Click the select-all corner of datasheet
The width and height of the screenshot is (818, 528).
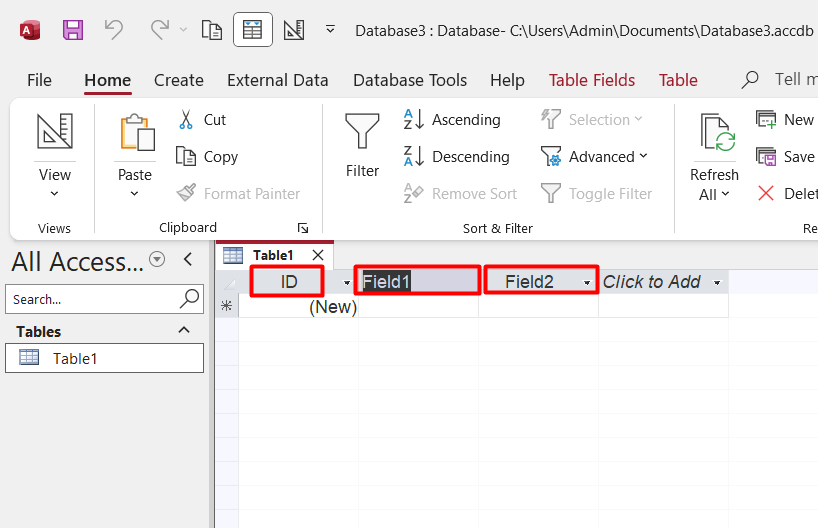227,282
